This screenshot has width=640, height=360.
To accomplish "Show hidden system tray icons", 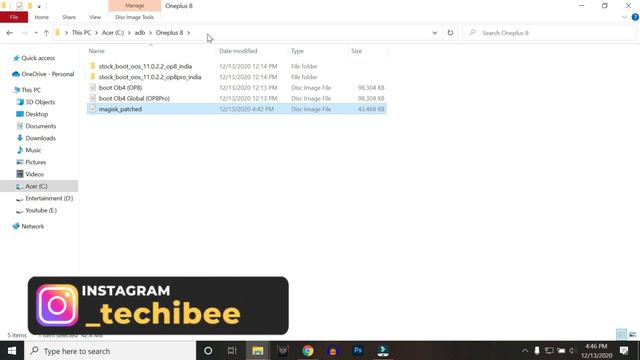I will tap(525, 351).
